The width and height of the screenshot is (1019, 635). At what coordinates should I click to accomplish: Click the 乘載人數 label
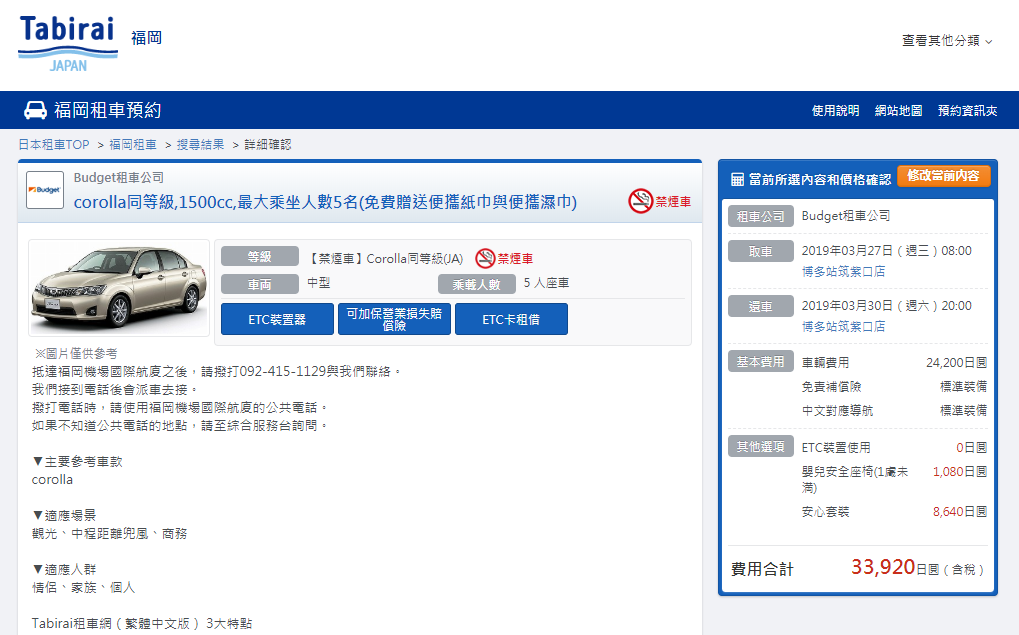476,284
